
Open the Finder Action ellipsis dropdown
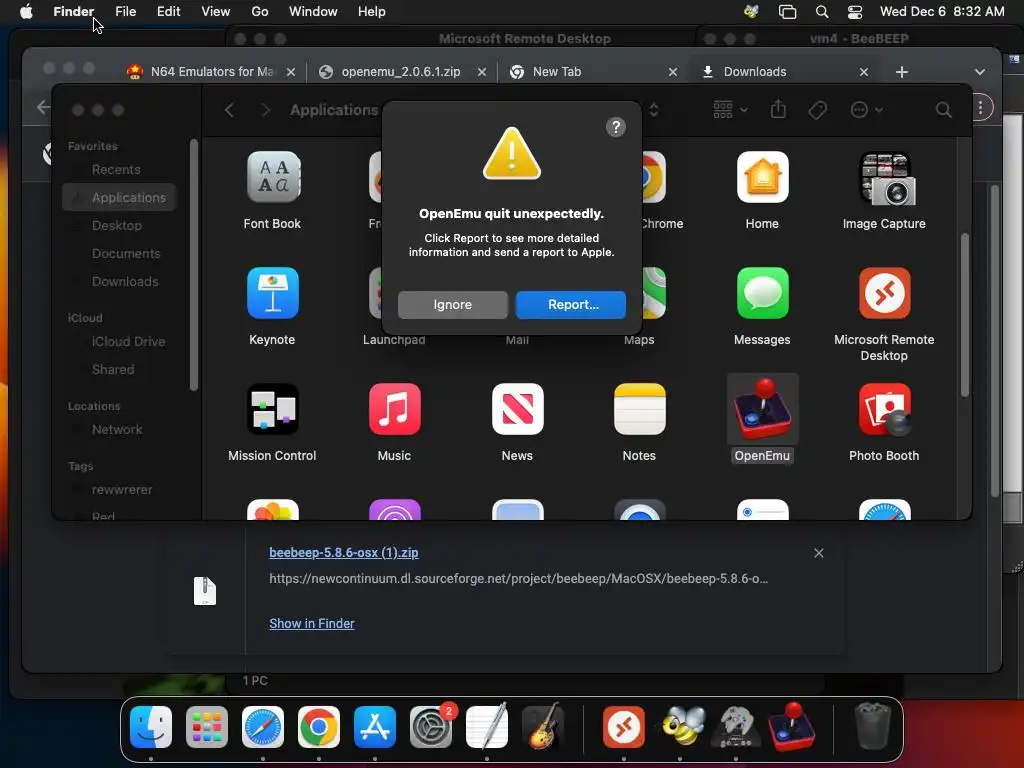867,110
